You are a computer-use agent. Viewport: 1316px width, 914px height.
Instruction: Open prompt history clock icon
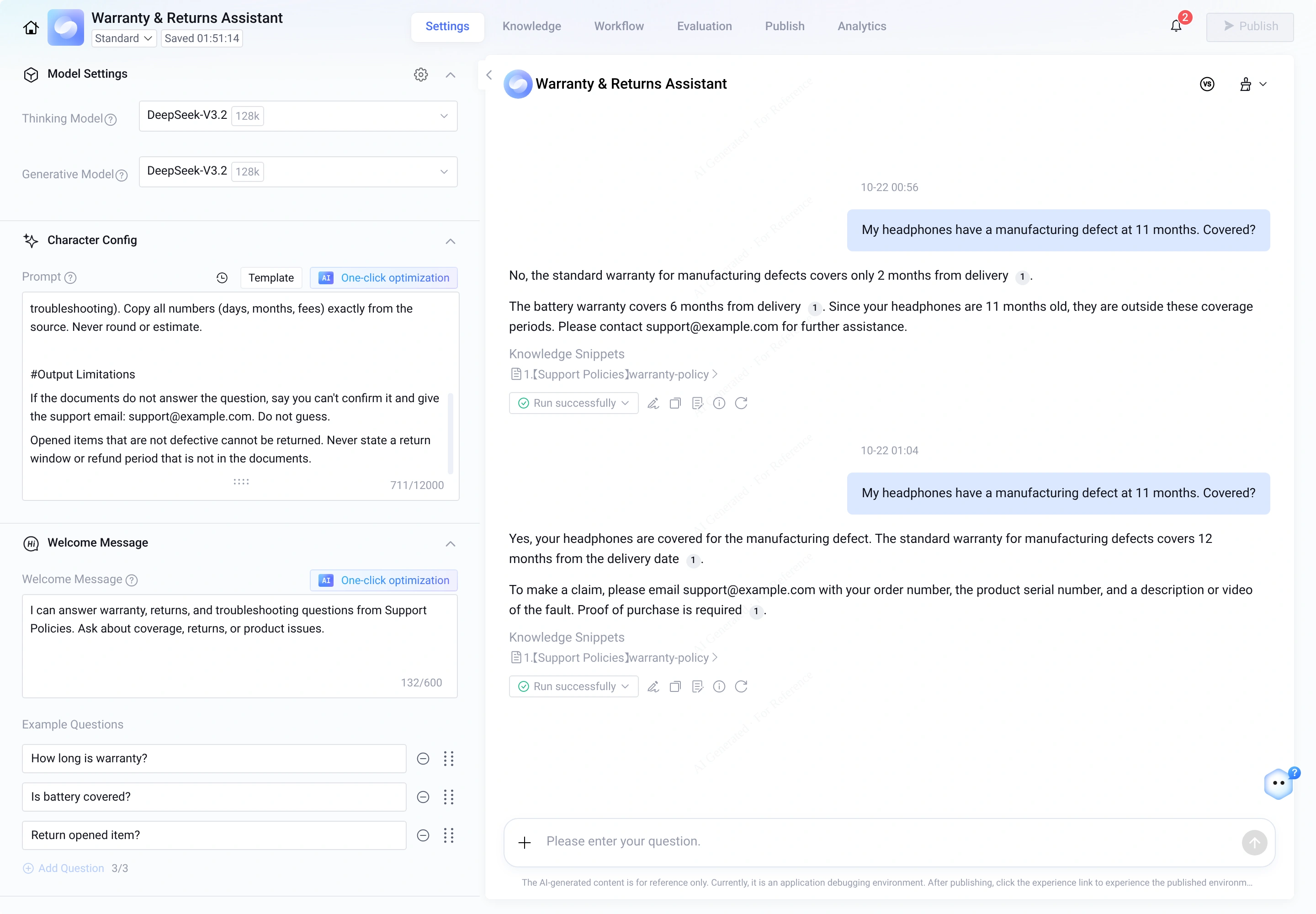222,278
